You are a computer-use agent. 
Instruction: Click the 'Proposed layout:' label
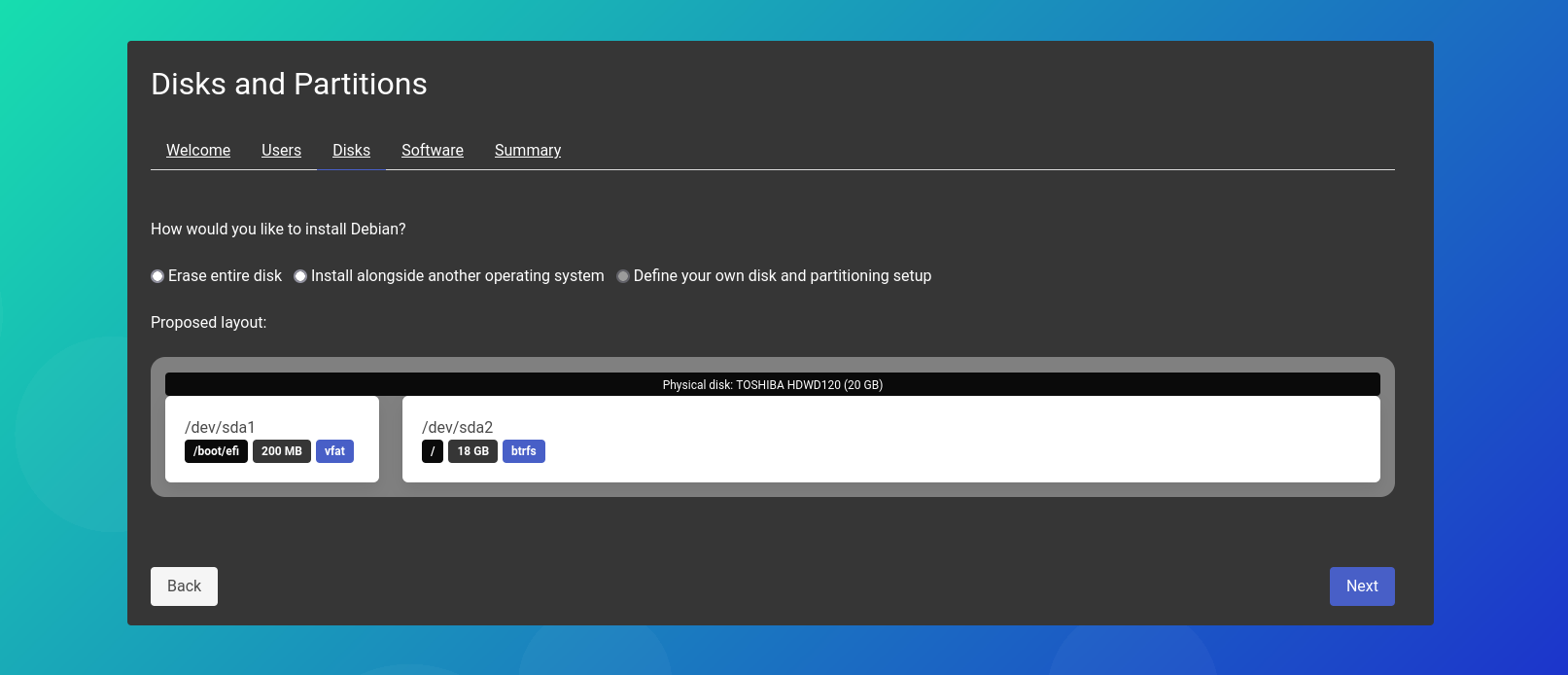(208, 323)
